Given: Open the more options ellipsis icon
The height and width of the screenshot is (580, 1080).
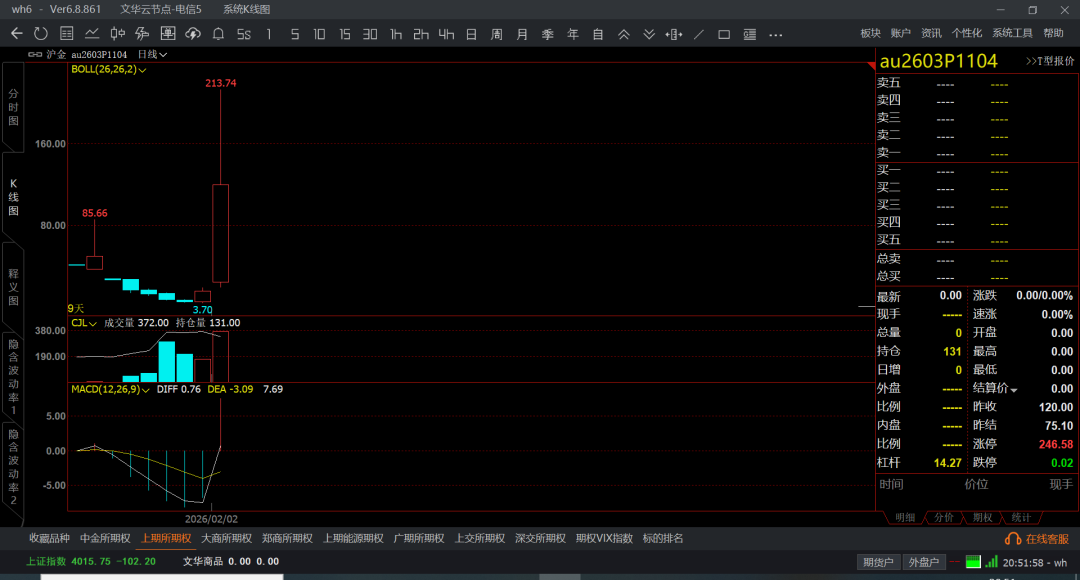Looking at the screenshot, I should click(776, 34).
